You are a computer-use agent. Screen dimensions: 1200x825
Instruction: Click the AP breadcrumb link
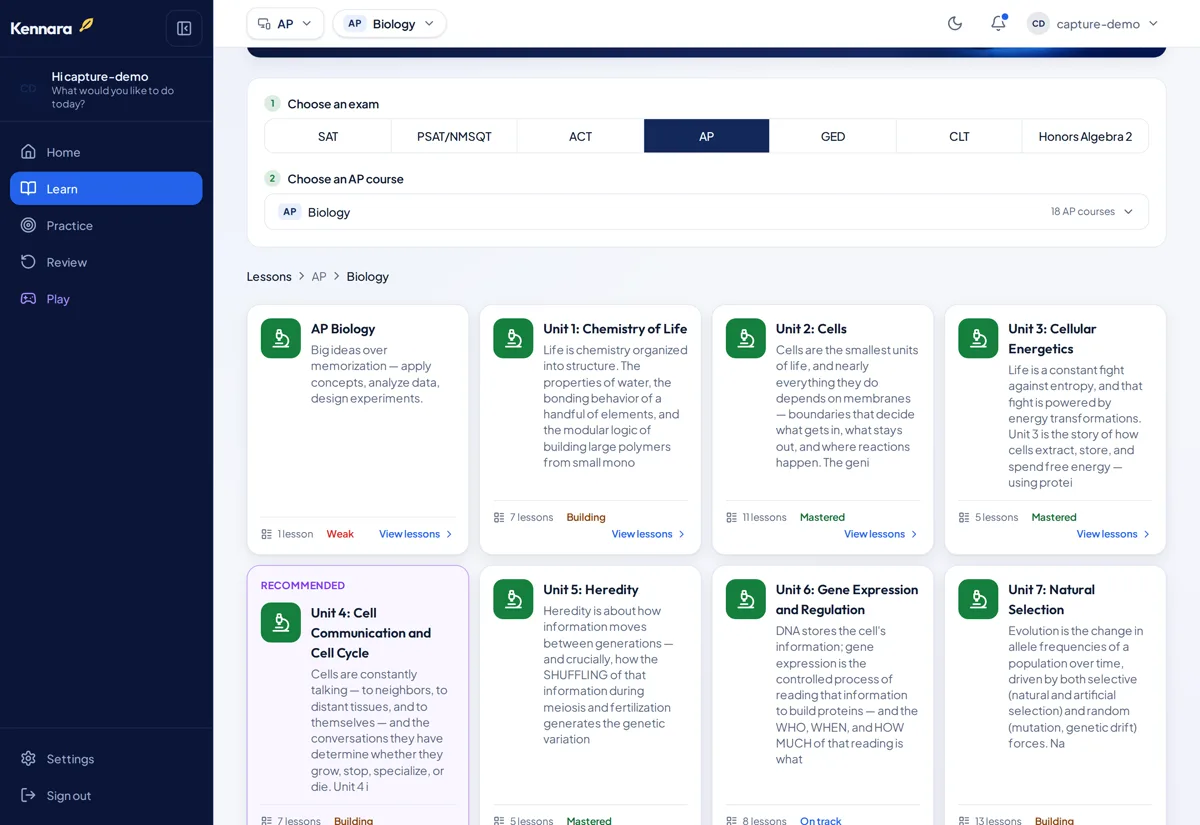(x=319, y=276)
